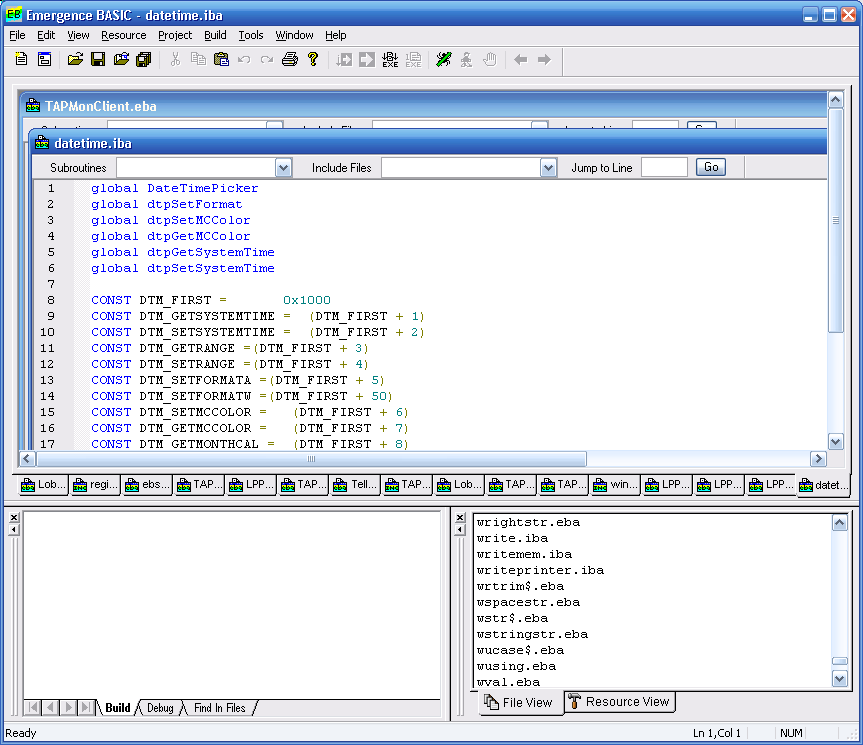Save the file using the floppy disk icon
This screenshot has height=745, width=863.
(98, 60)
